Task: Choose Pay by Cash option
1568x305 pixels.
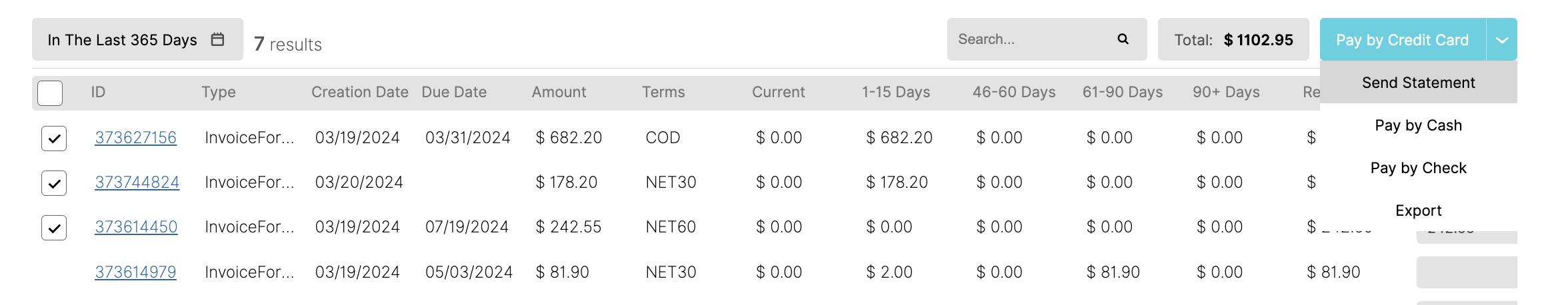Action: coord(1419,125)
